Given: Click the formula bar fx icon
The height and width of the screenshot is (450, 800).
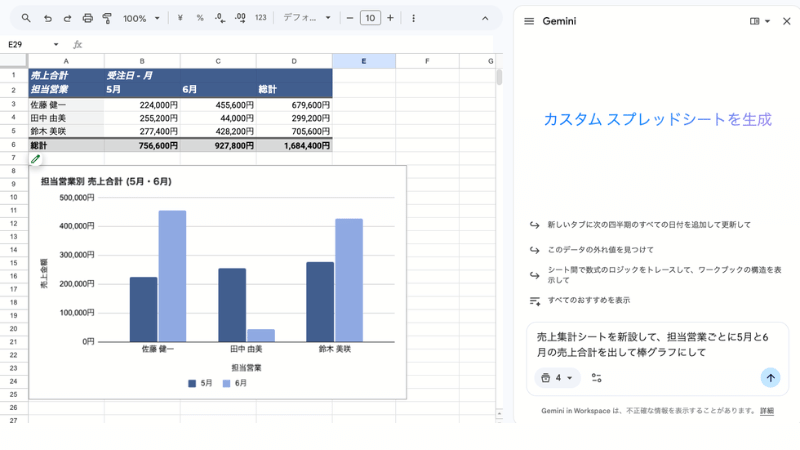Looking at the screenshot, I should 78,44.
